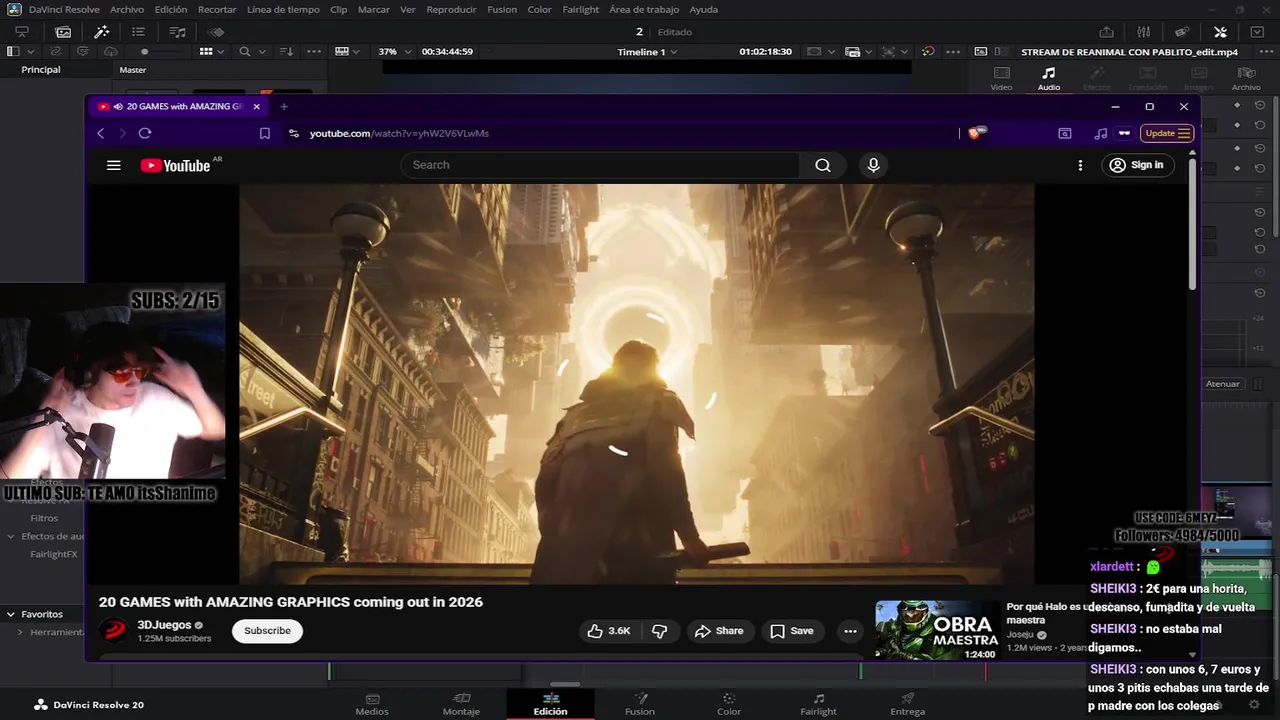Image resolution: width=1280 pixels, height=720 pixels.
Task: Open the Metadata tag icon
Action: click(x=1182, y=32)
